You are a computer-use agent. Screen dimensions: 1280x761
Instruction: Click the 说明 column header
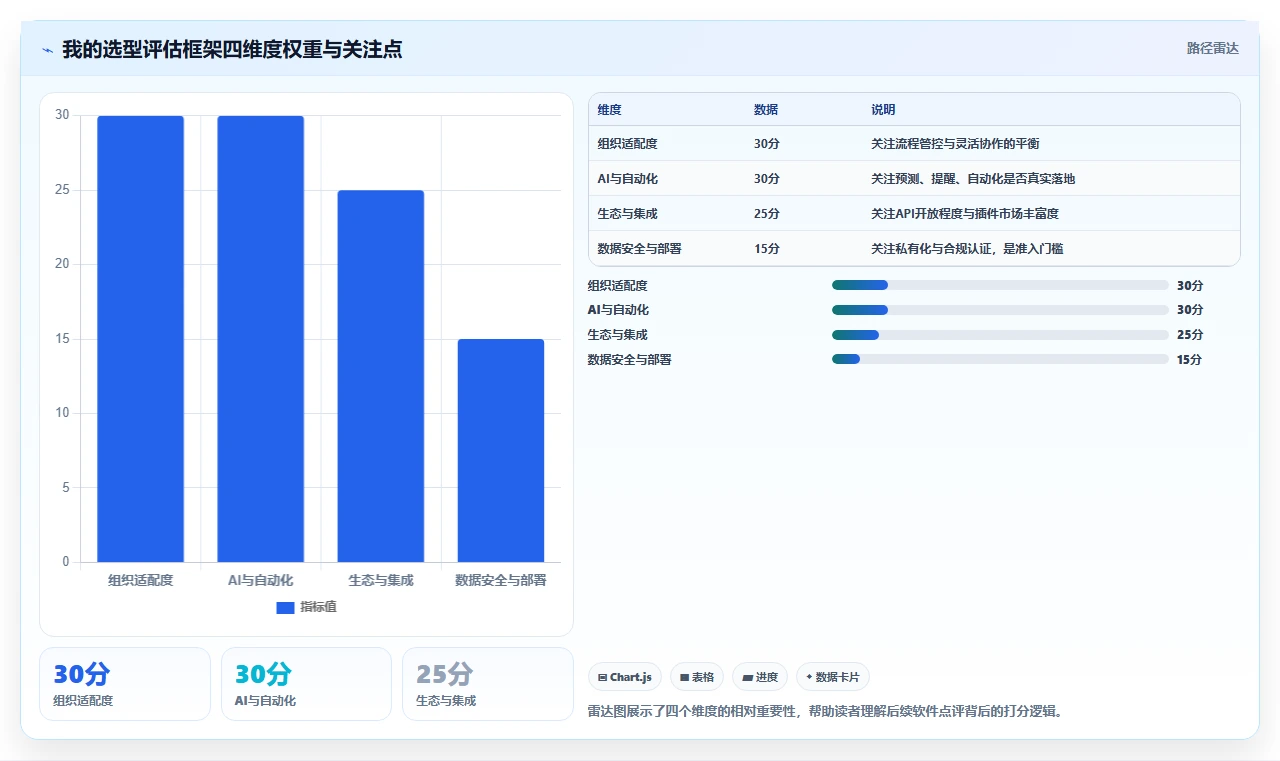click(883, 110)
